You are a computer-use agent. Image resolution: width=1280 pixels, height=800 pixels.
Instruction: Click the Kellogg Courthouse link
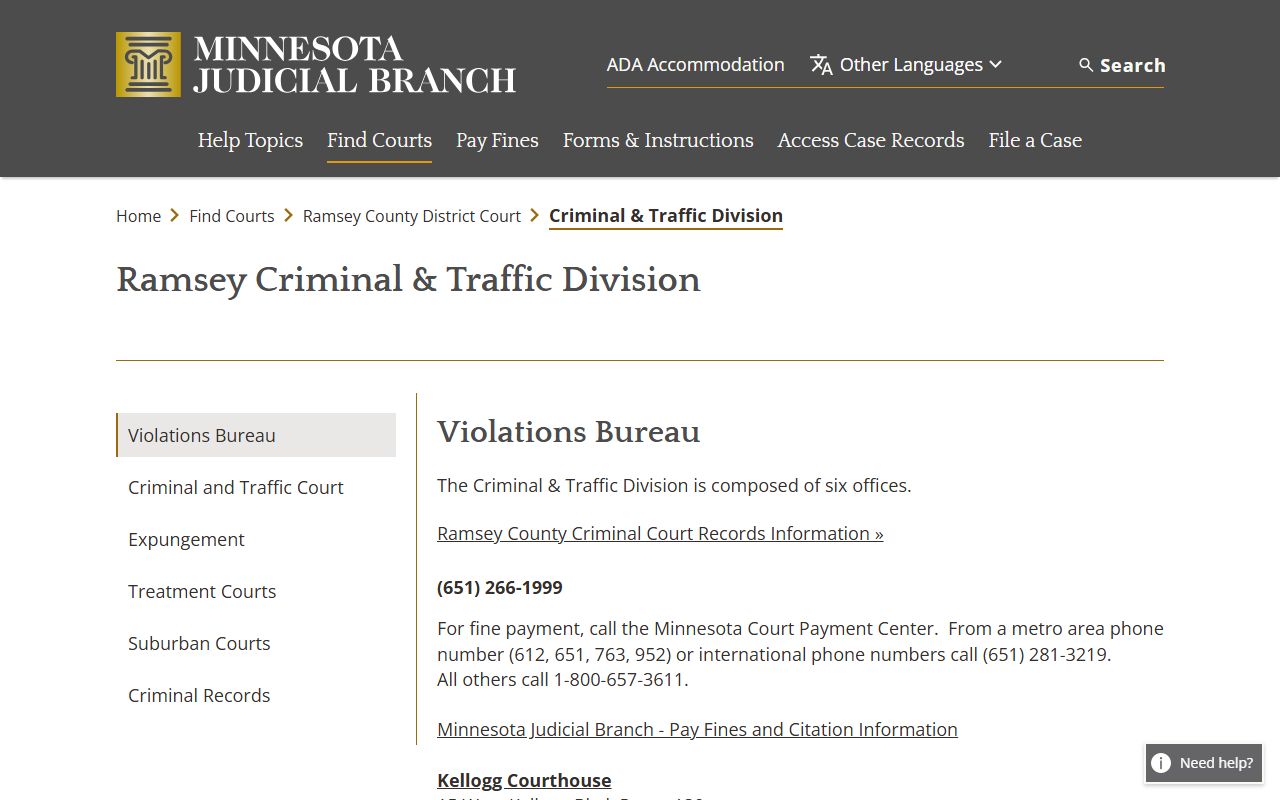pos(524,781)
